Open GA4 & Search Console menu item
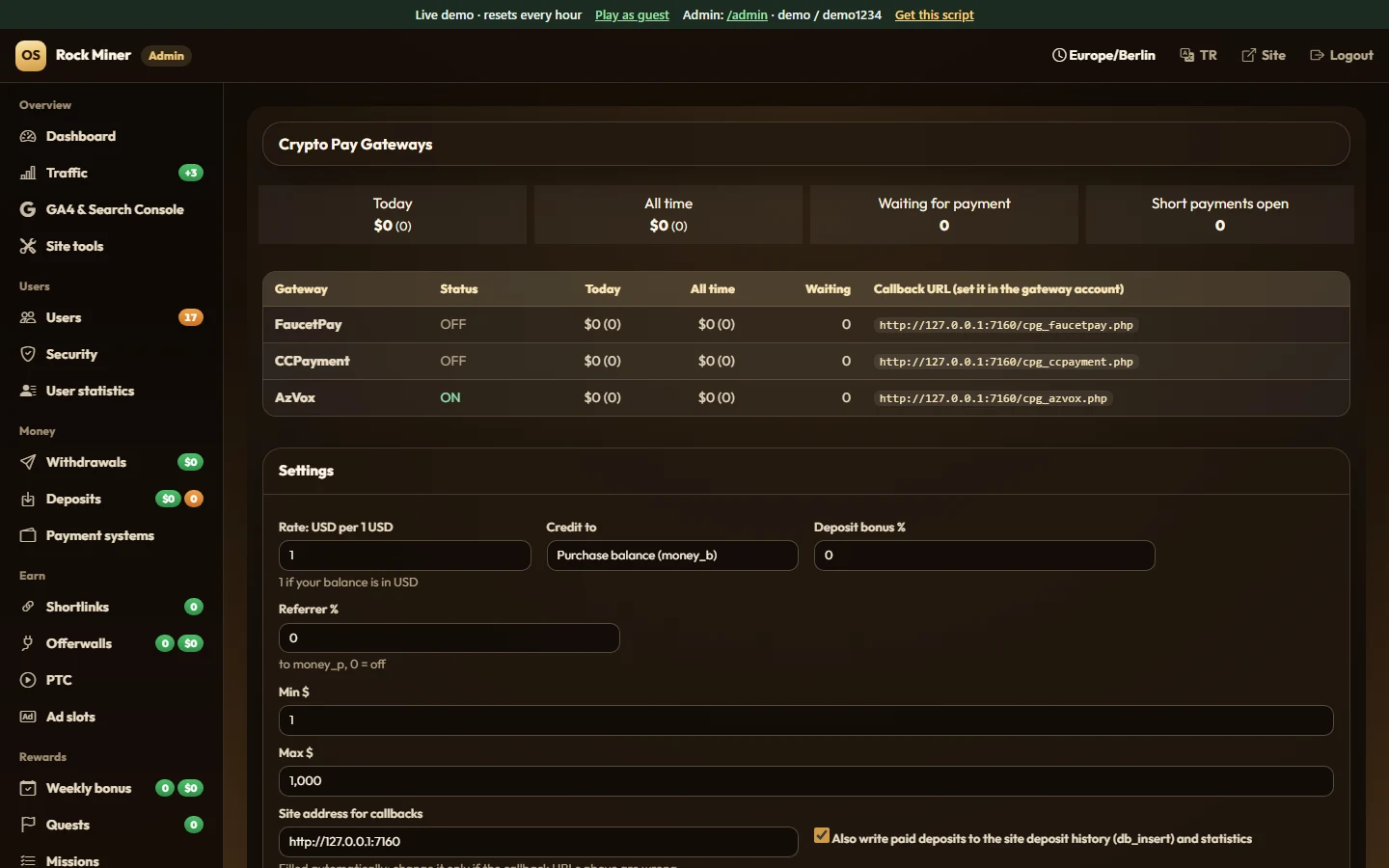The width and height of the screenshot is (1389, 868). point(111,209)
